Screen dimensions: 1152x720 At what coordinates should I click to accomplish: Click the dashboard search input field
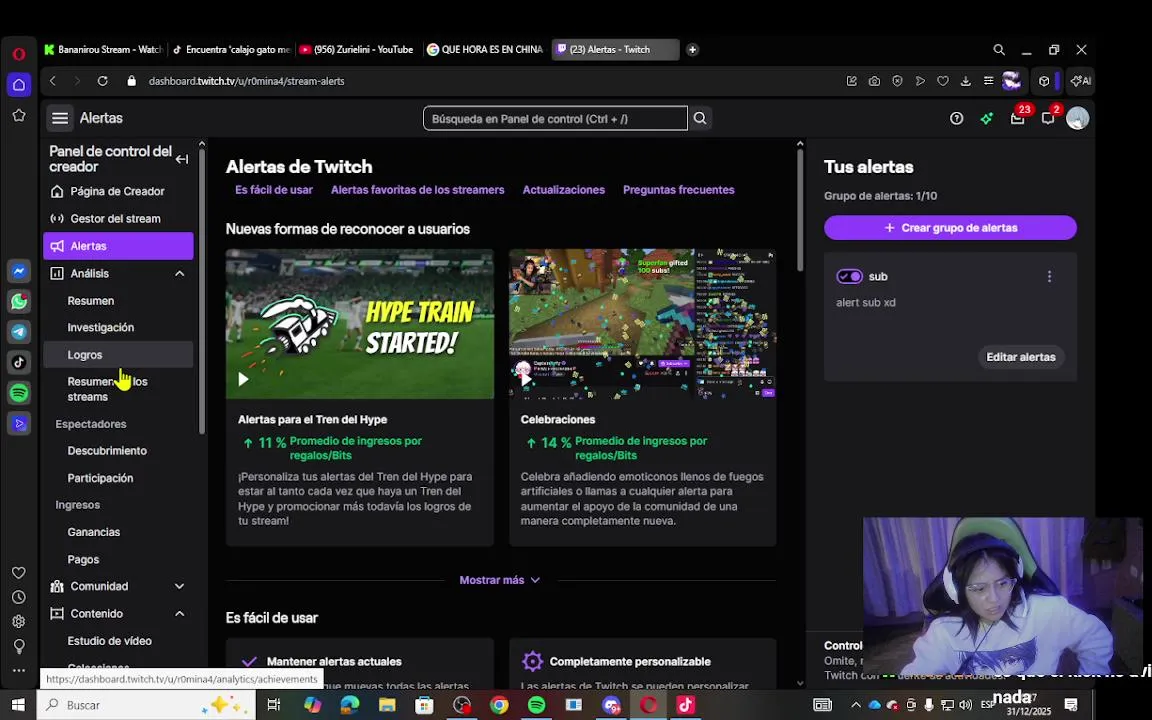tap(555, 118)
